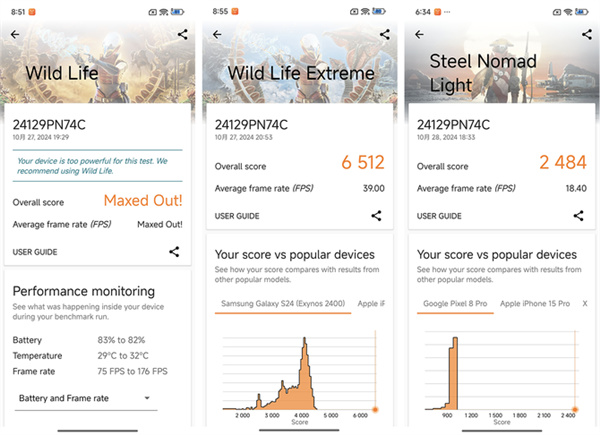The width and height of the screenshot is (600, 435).
Task: Tap the Wild Life Extreme device score marker
Action: pyautogui.click(x=375, y=410)
